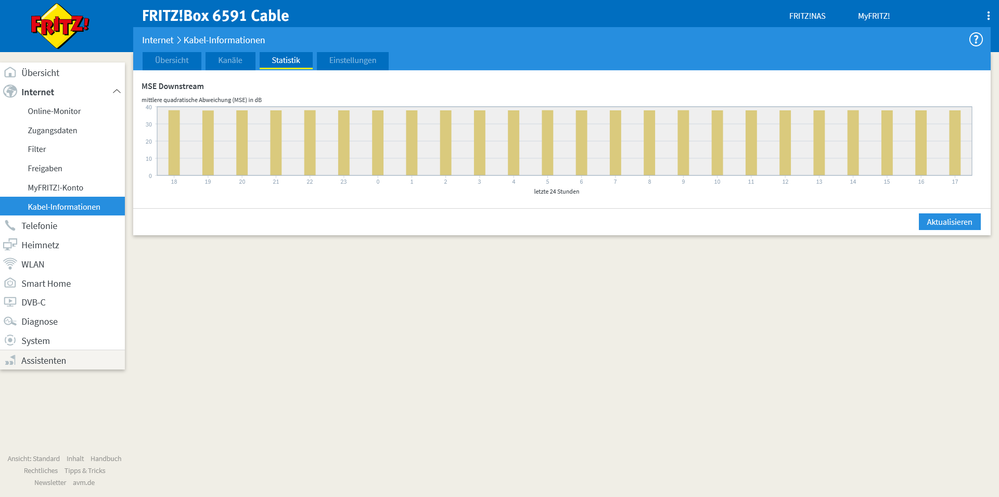Click the MSE bar for hour 18

pyautogui.click(x=174, y=143)
